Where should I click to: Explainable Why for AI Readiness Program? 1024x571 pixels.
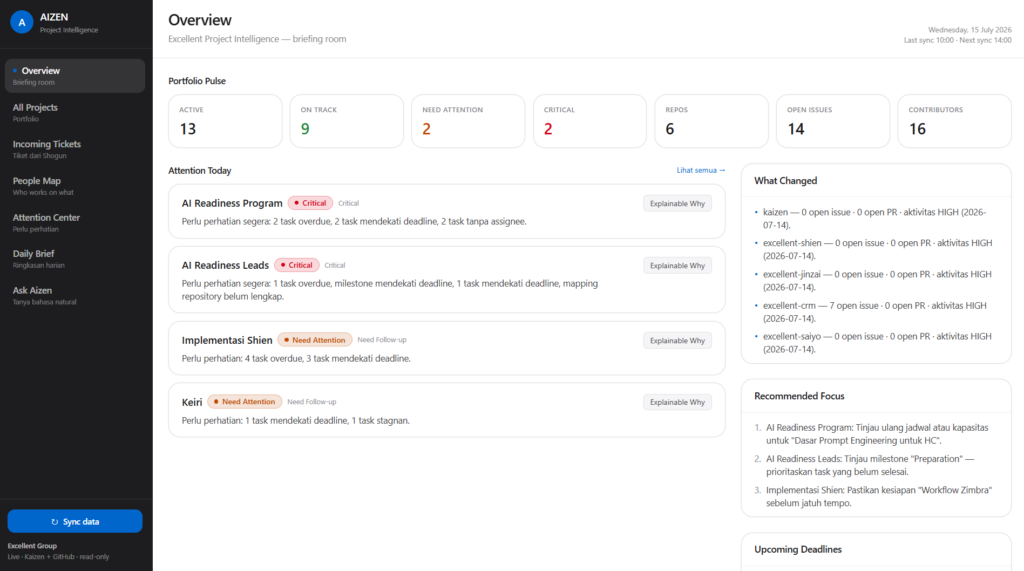click(x=677, y=203)
